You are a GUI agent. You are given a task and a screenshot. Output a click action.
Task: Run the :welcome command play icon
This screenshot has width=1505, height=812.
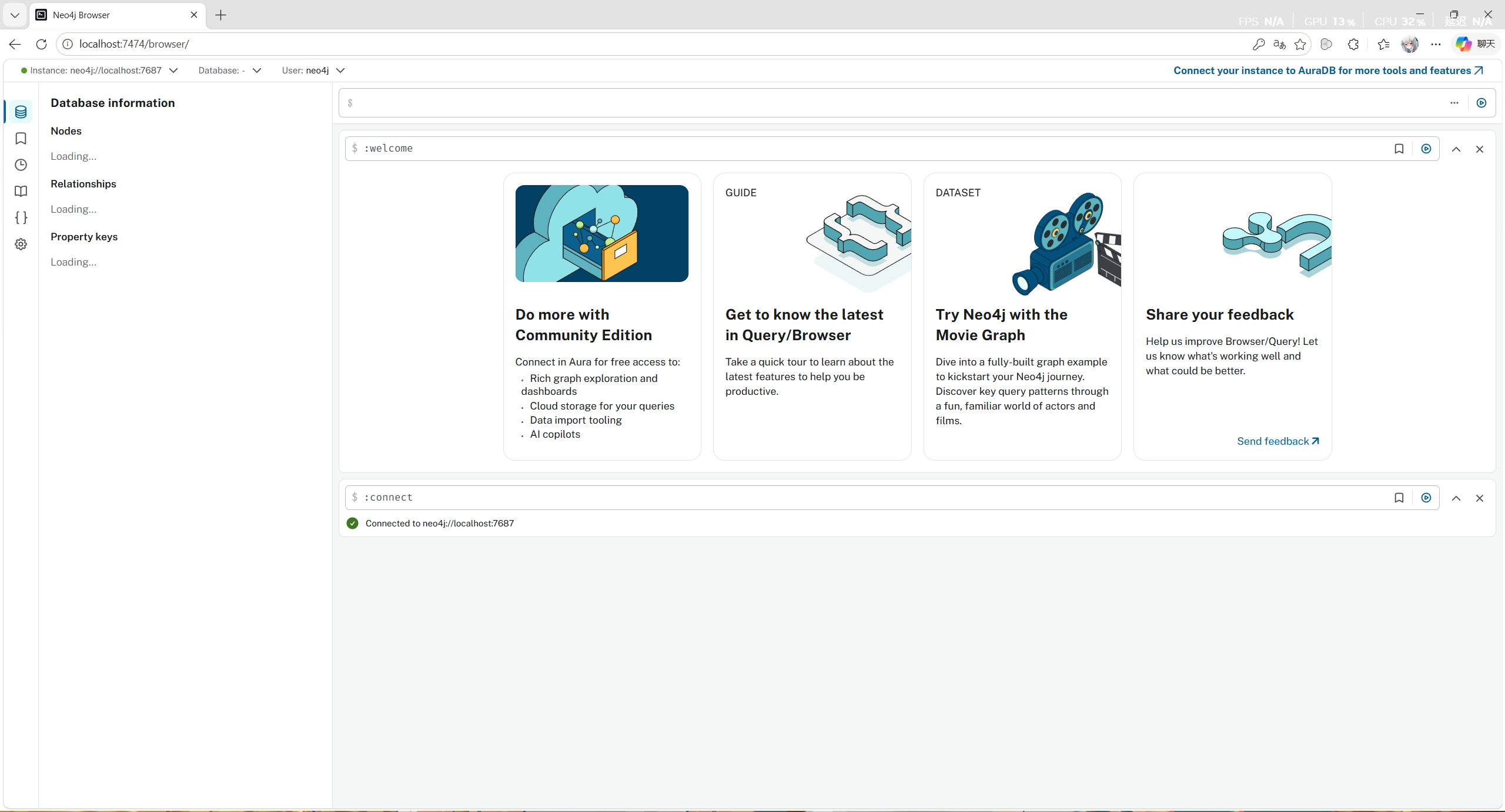click(1426, 149)
